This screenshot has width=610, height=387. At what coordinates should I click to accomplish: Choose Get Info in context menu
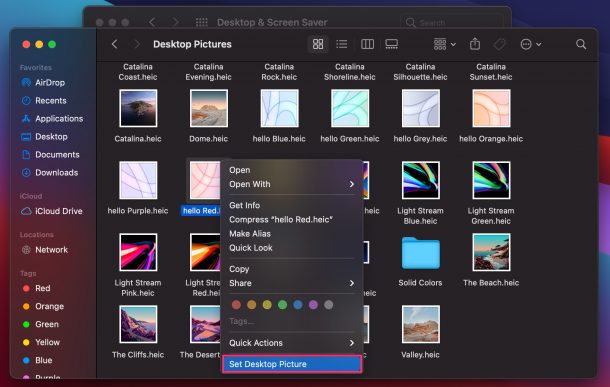tap(292, 205)
